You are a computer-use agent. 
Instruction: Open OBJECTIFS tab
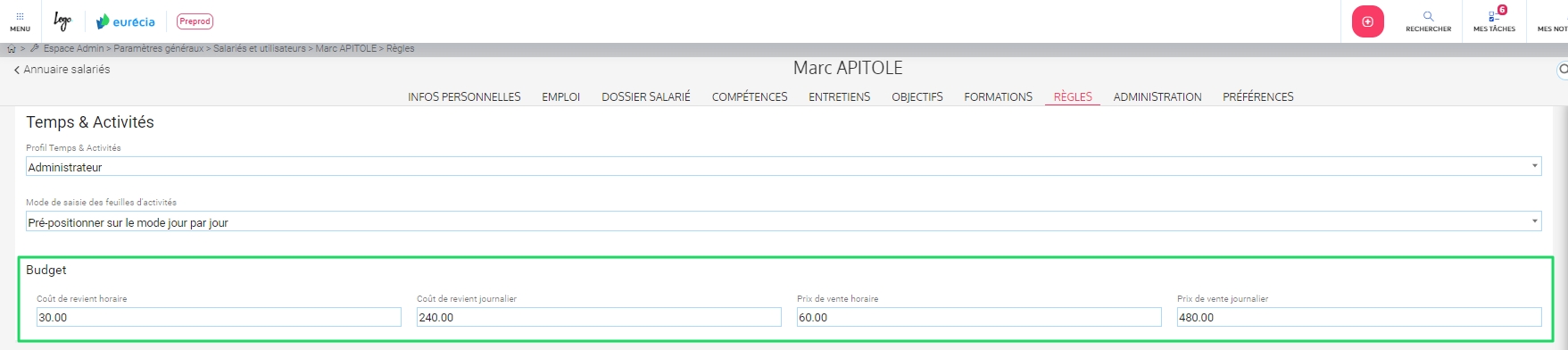pyautogui.click(x=917, y=96)
